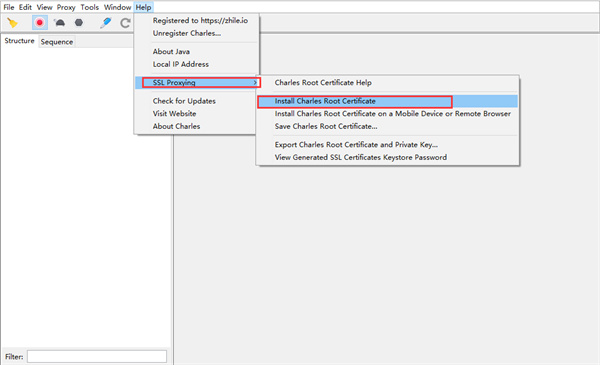The image size is (600, 365).
Task: Open the Window menu
Action: (x=117, y=7)
